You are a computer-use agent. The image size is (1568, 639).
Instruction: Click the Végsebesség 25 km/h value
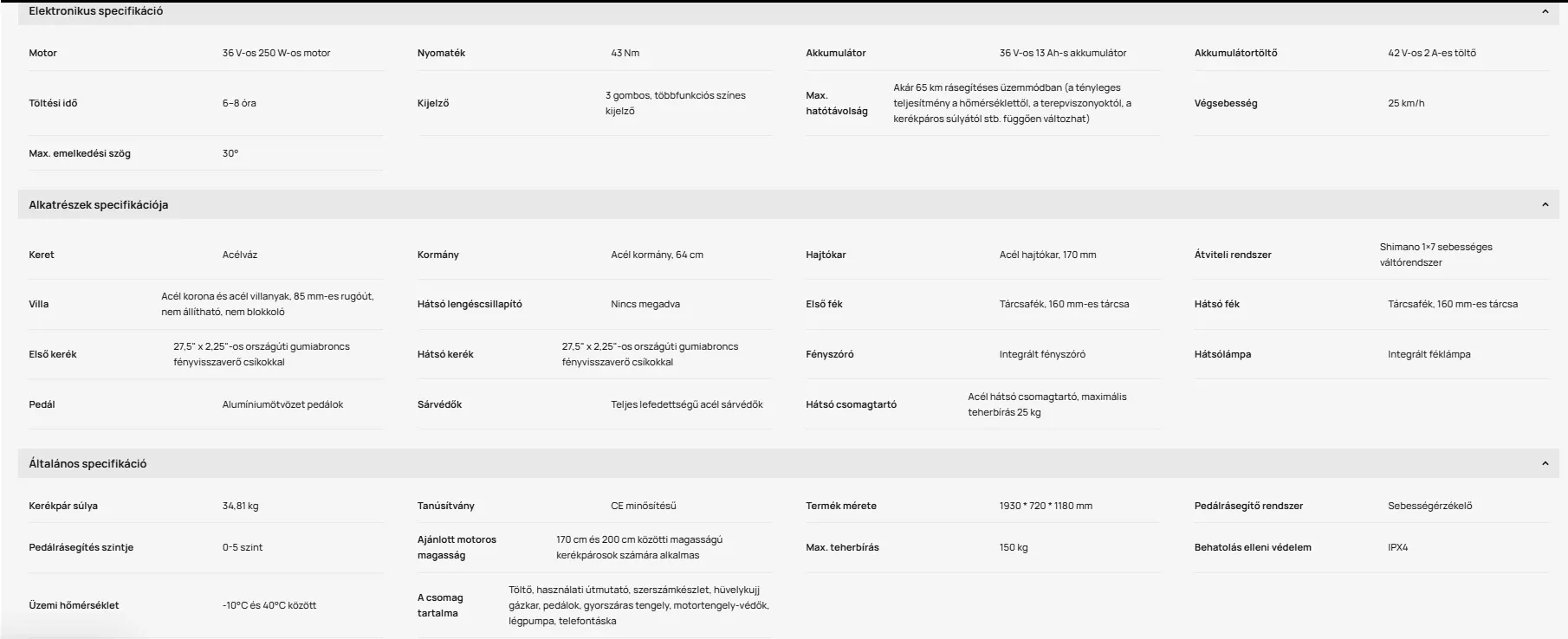click(x=1405, y=103)
